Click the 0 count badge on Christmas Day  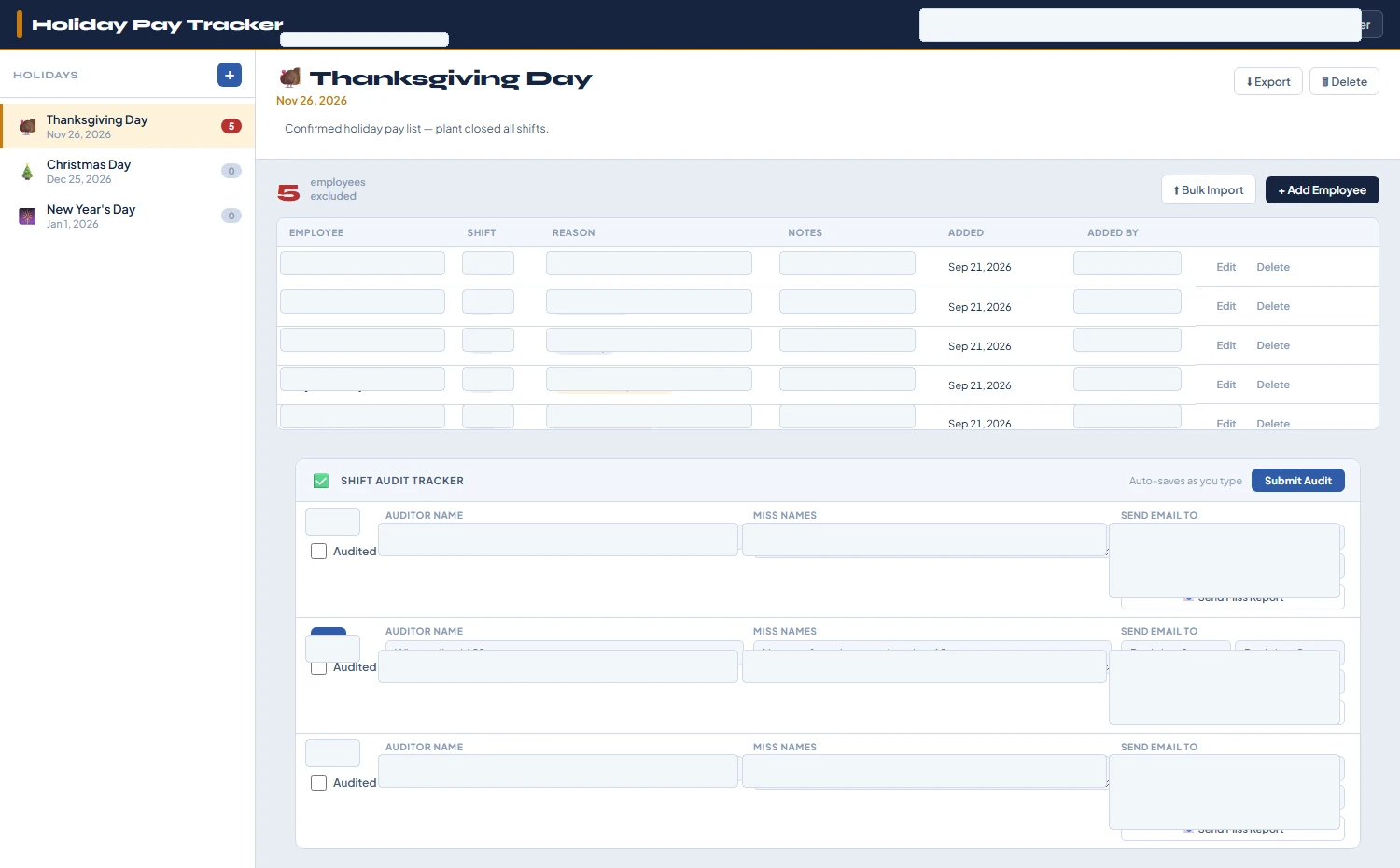tap(231, 171)
